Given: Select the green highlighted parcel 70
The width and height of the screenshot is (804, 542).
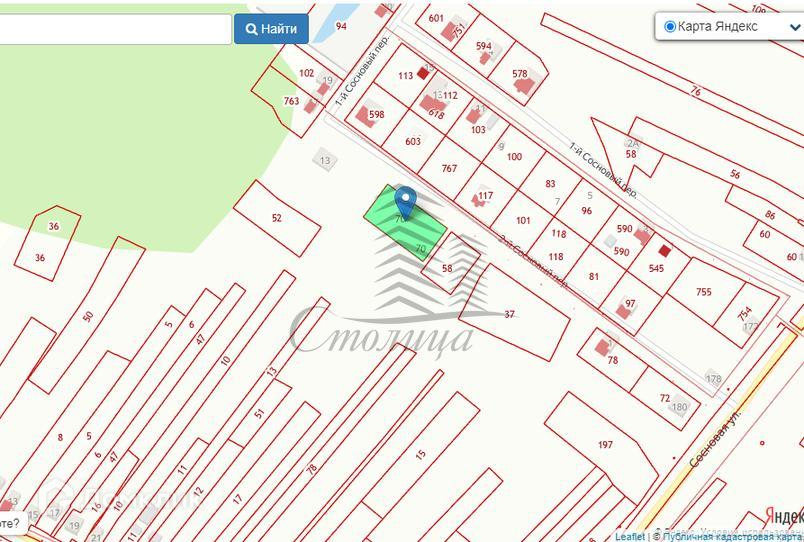Looking at the screenshot, I should click(x=405, y=224).
